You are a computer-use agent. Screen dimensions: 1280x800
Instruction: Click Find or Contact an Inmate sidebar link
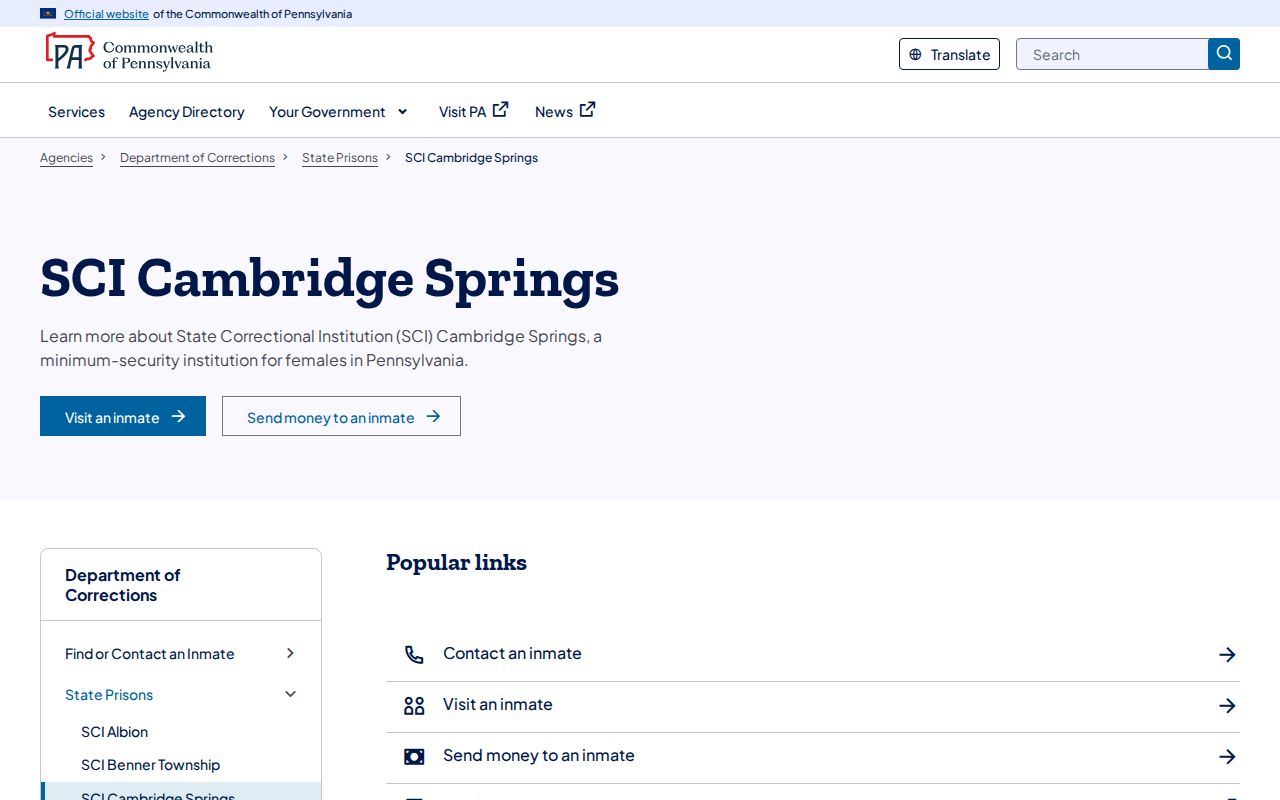(150, 654)
